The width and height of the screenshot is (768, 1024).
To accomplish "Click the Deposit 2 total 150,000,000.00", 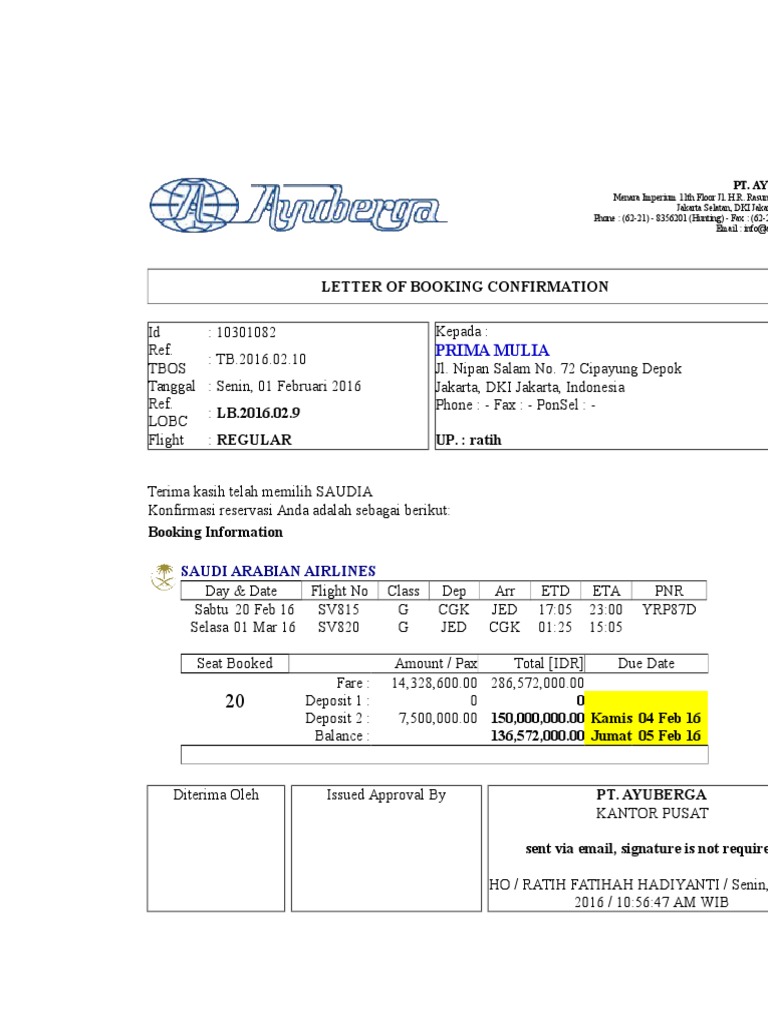I will click(x=537, y=718).
